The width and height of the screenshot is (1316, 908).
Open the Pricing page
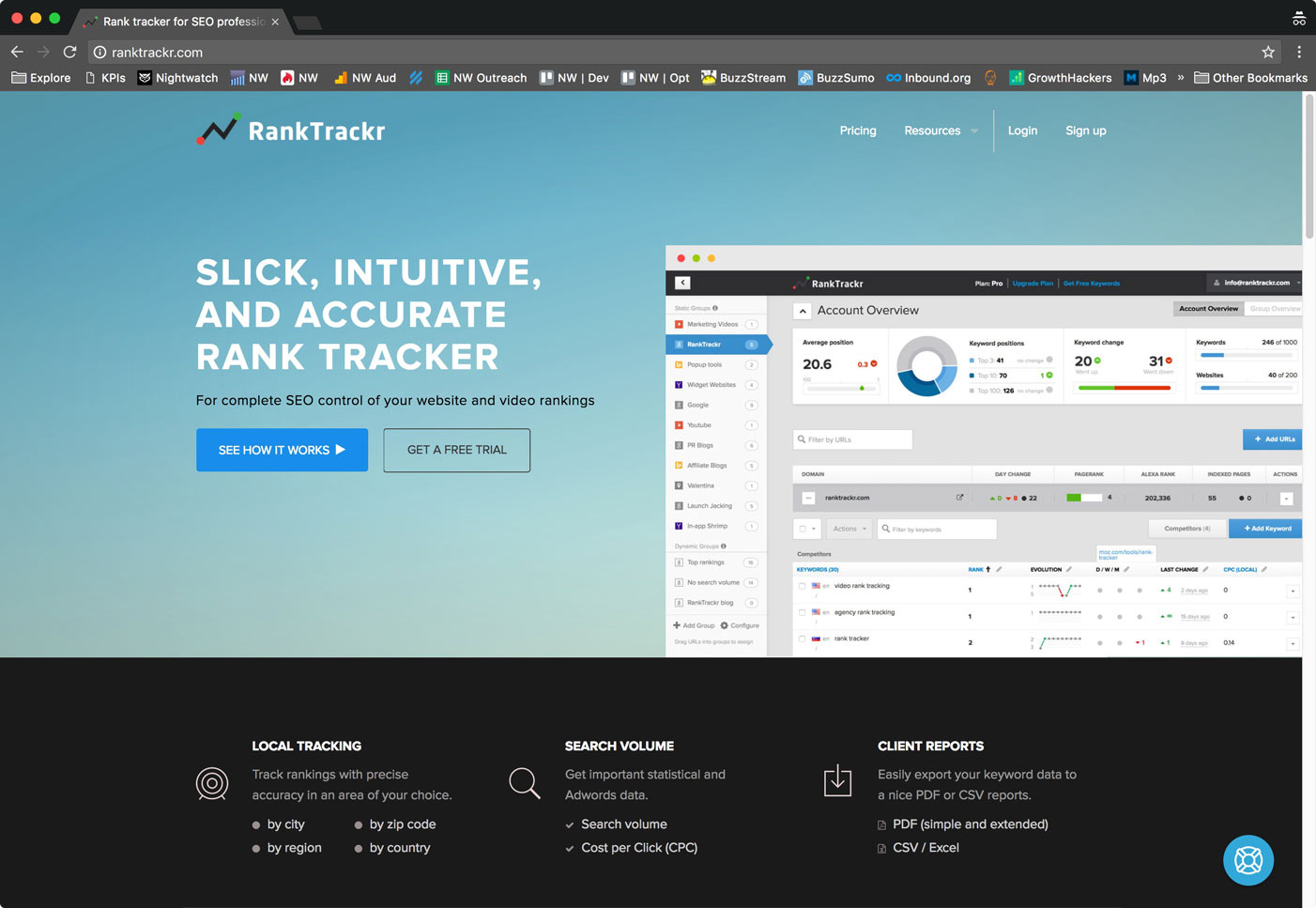[858, 131]
